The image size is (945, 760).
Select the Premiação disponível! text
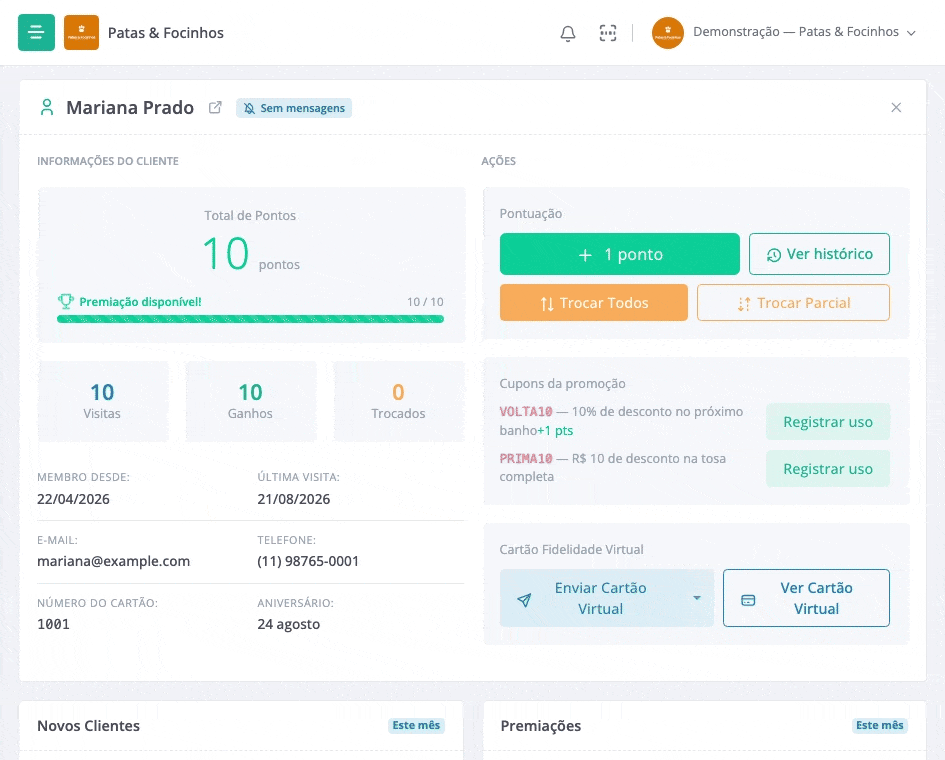coord(140,302)
